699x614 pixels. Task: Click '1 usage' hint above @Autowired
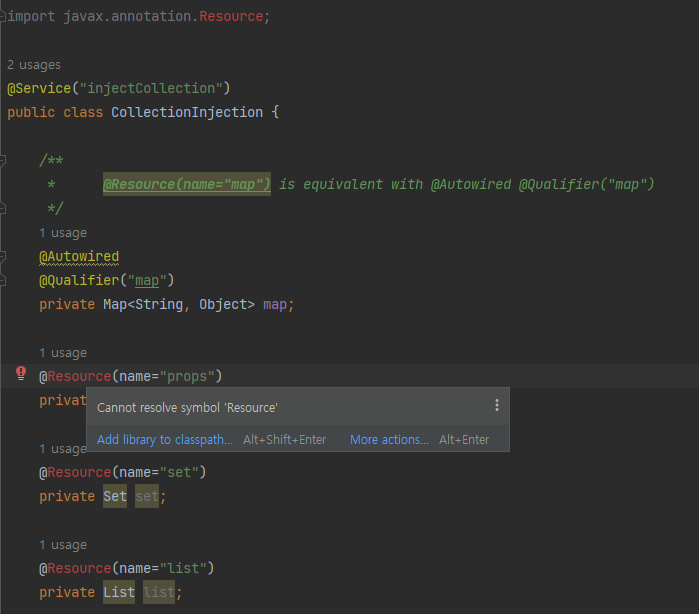(63, 233)
